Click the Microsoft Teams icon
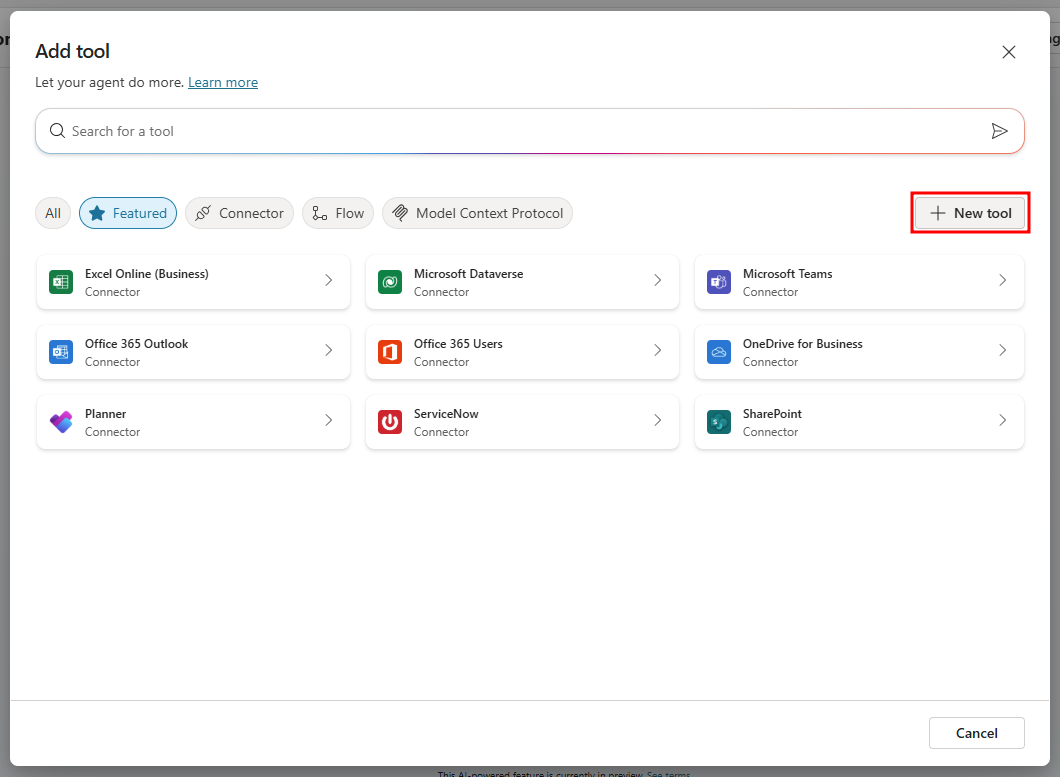The image size is (1060, 777). [x=719, y=282]
